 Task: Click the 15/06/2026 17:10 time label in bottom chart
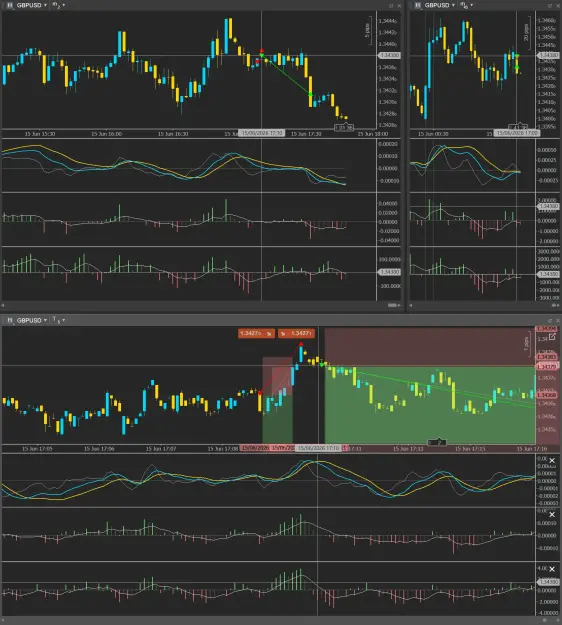(318, 448)
